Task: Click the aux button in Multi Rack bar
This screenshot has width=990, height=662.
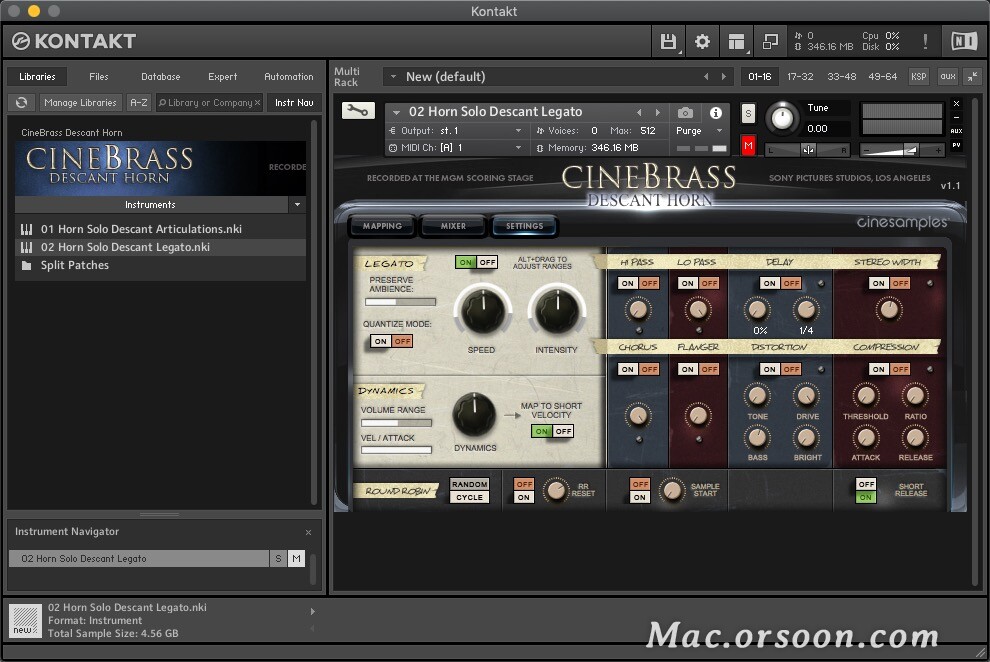Action: coord(948,76)
